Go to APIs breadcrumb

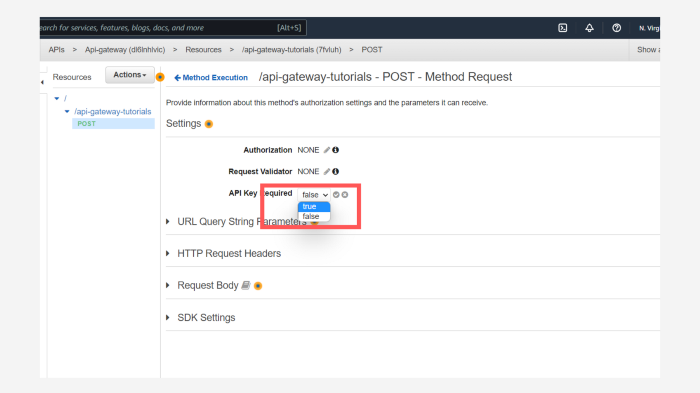click(x=56, y=50)
